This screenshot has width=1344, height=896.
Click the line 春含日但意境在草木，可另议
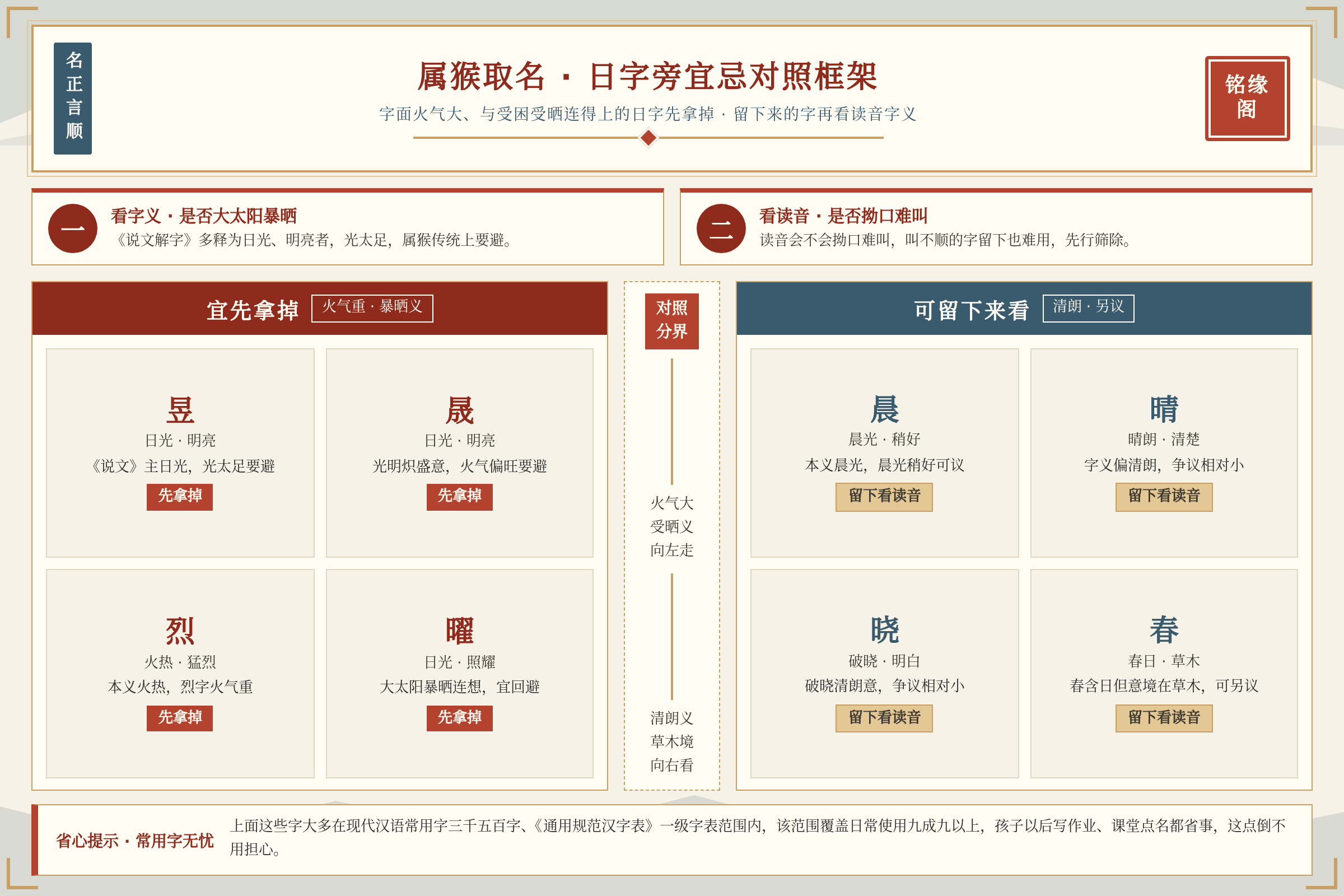pyautogui.click(x=1164, y=685)
